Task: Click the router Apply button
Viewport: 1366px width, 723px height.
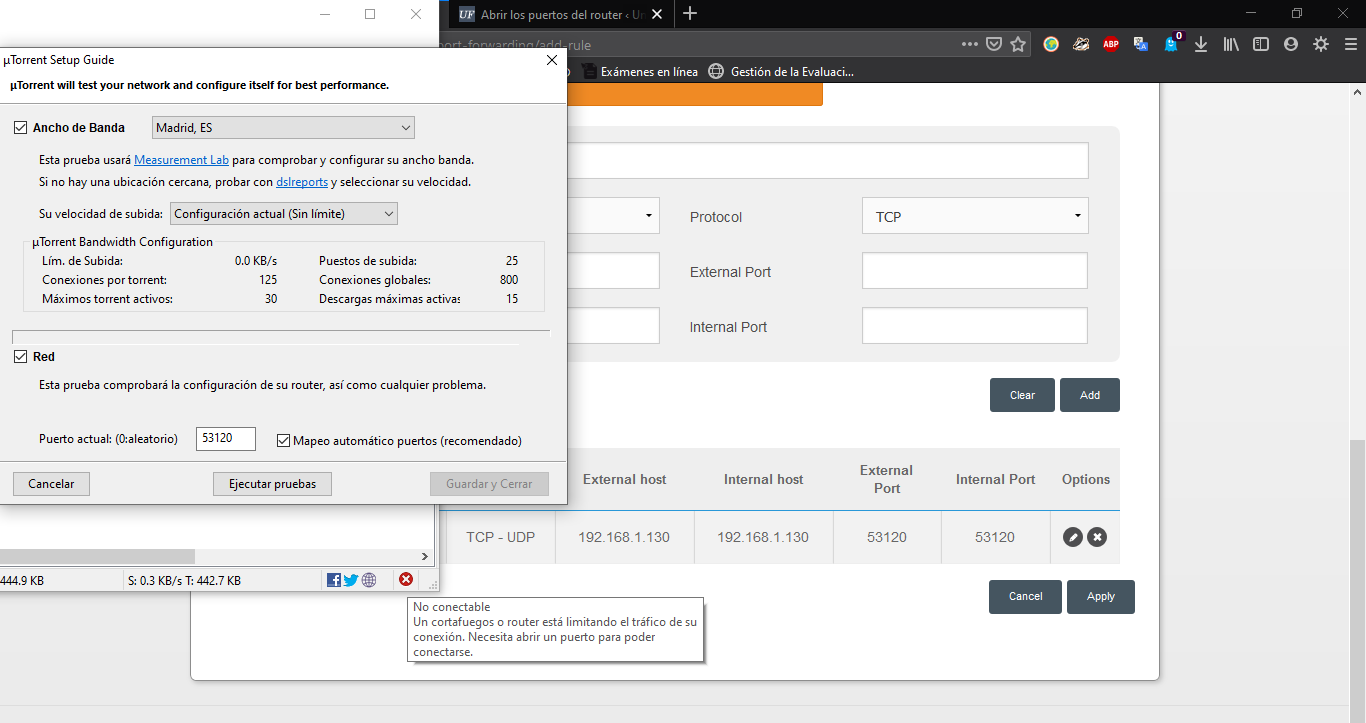Action: pos(1101,597)
